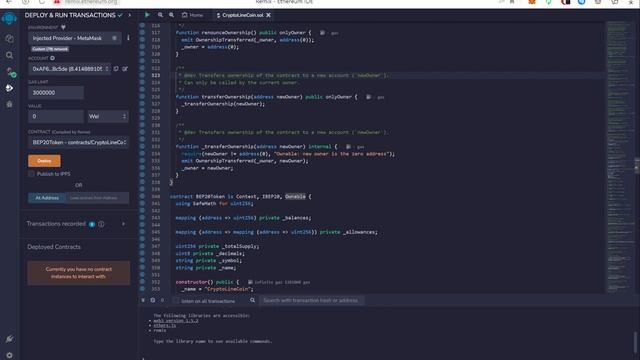The width and height of the screenshot is (640, 360).
Task: Open the web3 version link in terminal
Action: point(176,321)
